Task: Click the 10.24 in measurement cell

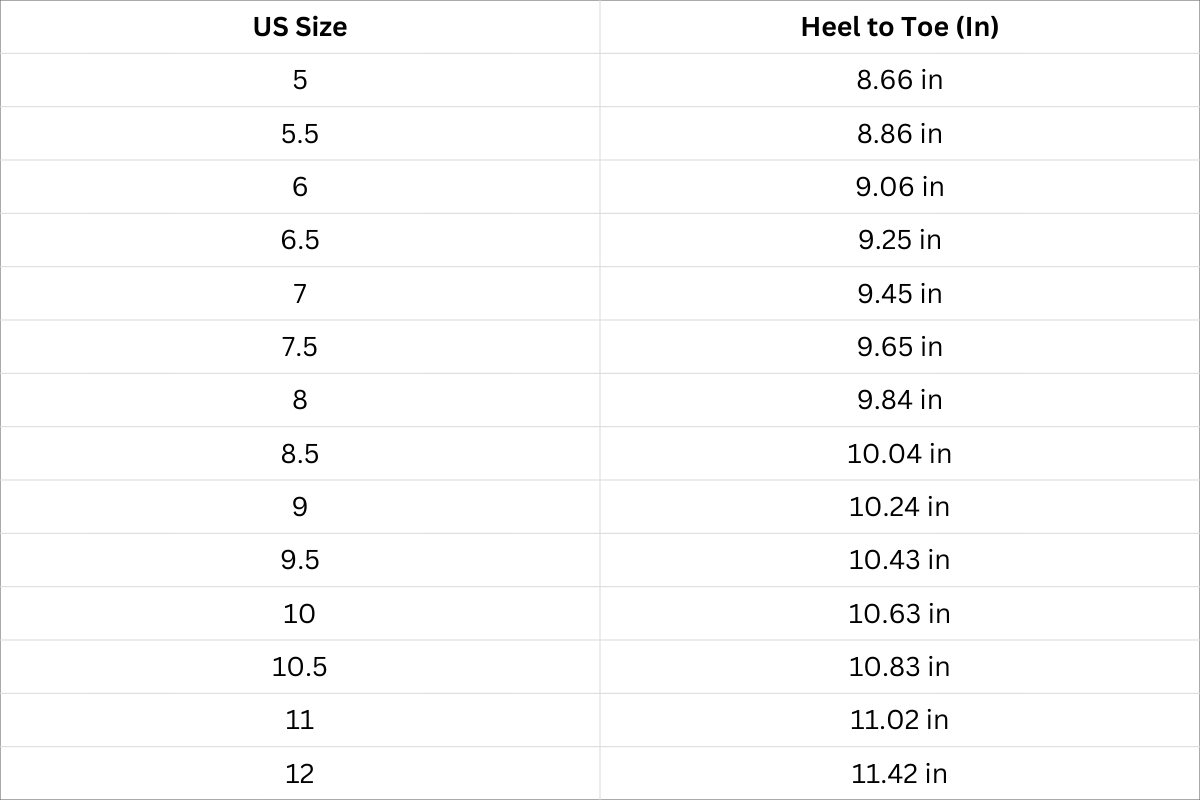Action: click(x=899, y=507)
